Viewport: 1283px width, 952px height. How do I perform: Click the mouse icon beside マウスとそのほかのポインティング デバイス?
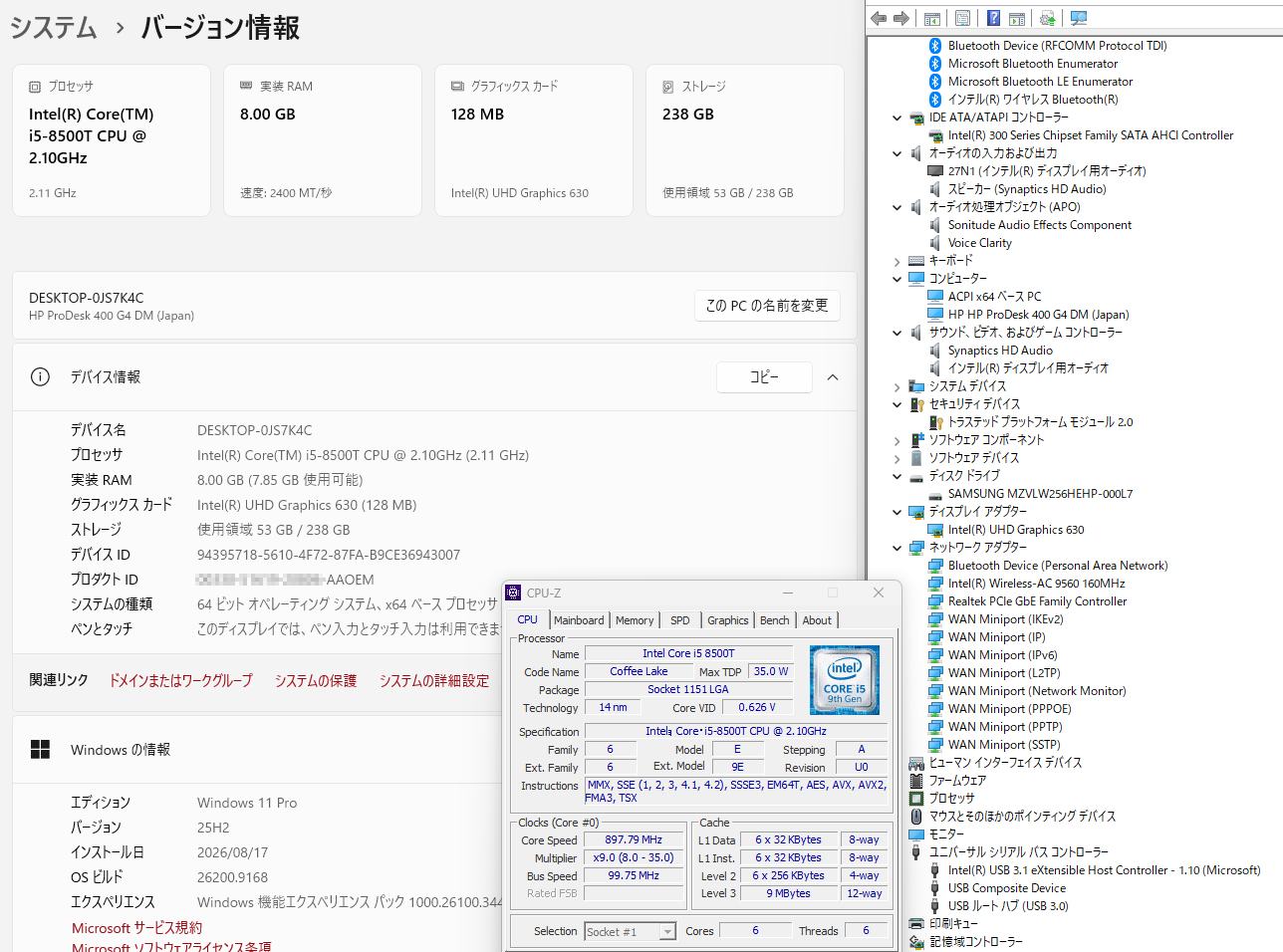[916, 817]
